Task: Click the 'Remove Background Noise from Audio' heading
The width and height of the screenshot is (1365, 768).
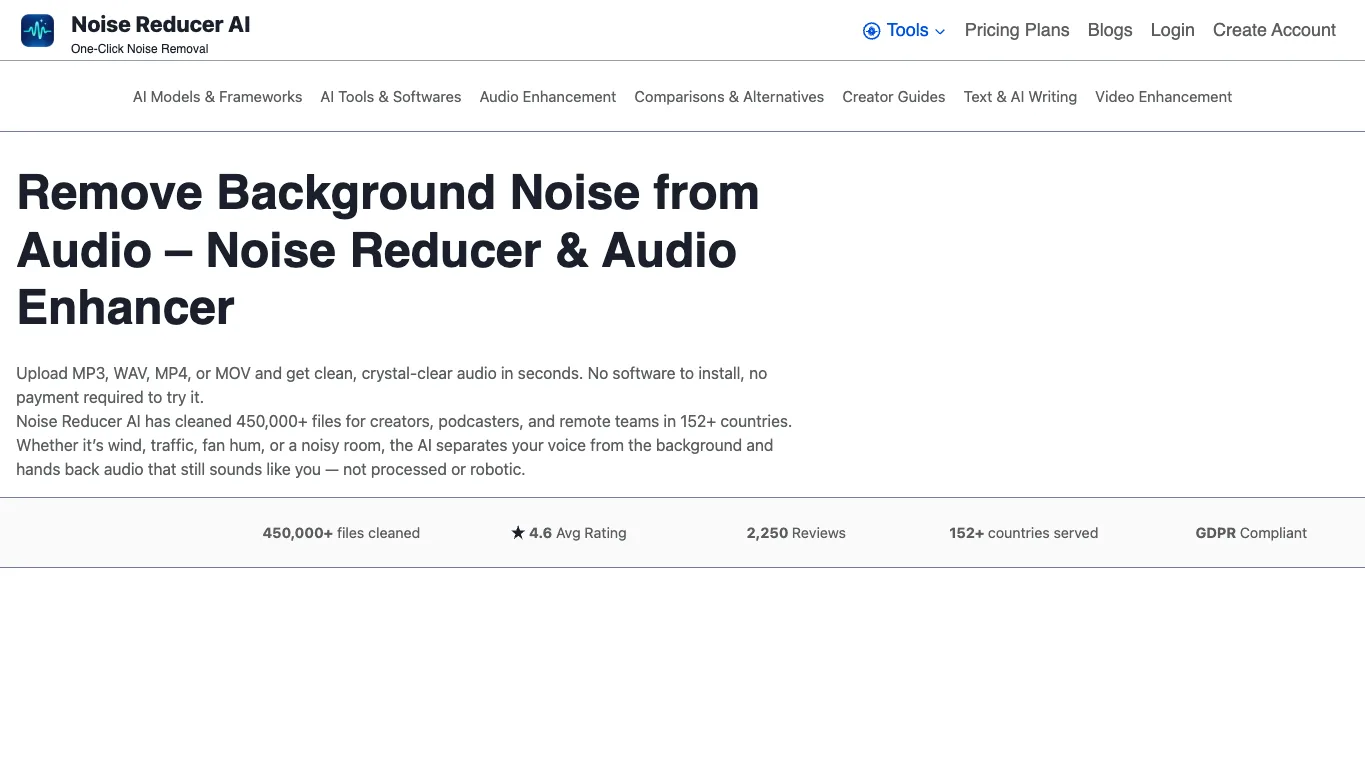Action: tap(388, 250)
